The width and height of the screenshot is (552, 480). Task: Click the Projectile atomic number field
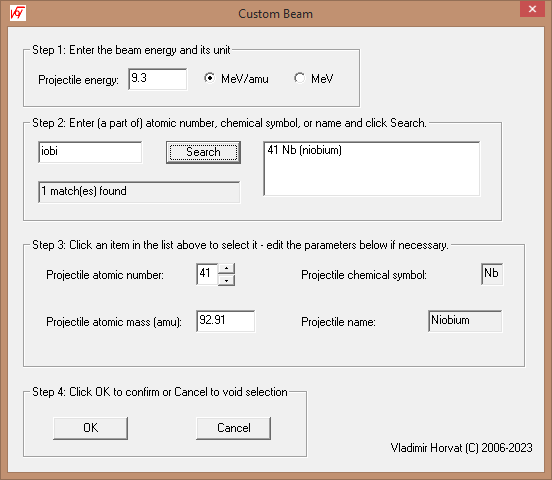[x=207, y=274]
